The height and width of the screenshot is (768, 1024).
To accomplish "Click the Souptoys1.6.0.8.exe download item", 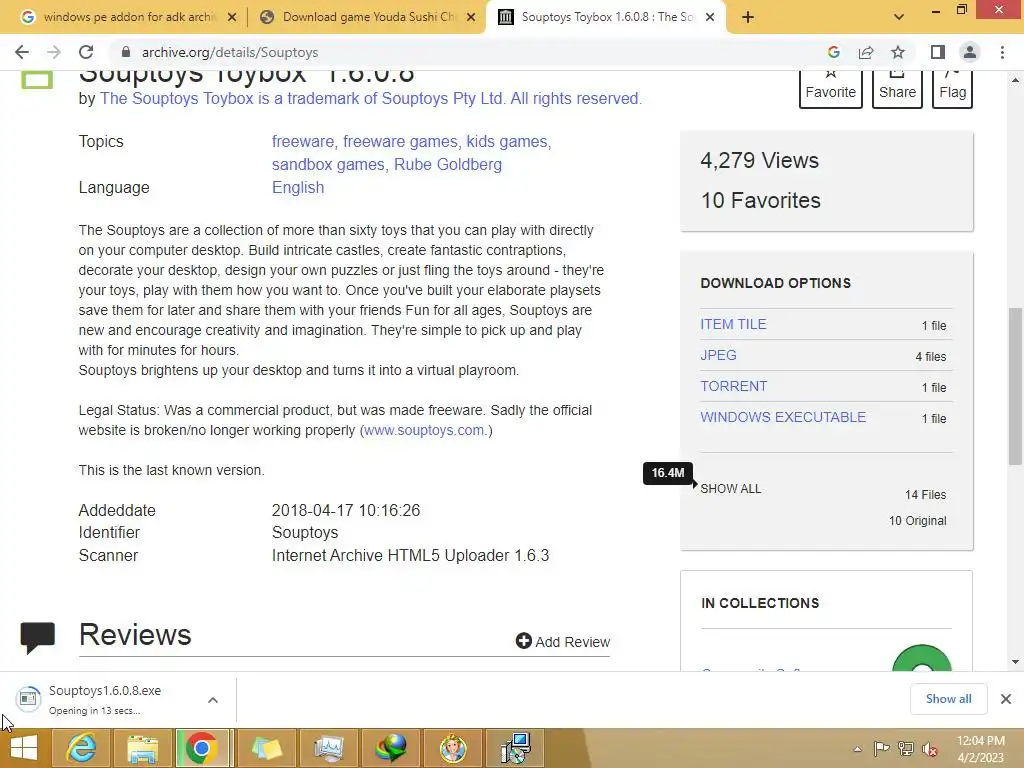I will (104, 699).
